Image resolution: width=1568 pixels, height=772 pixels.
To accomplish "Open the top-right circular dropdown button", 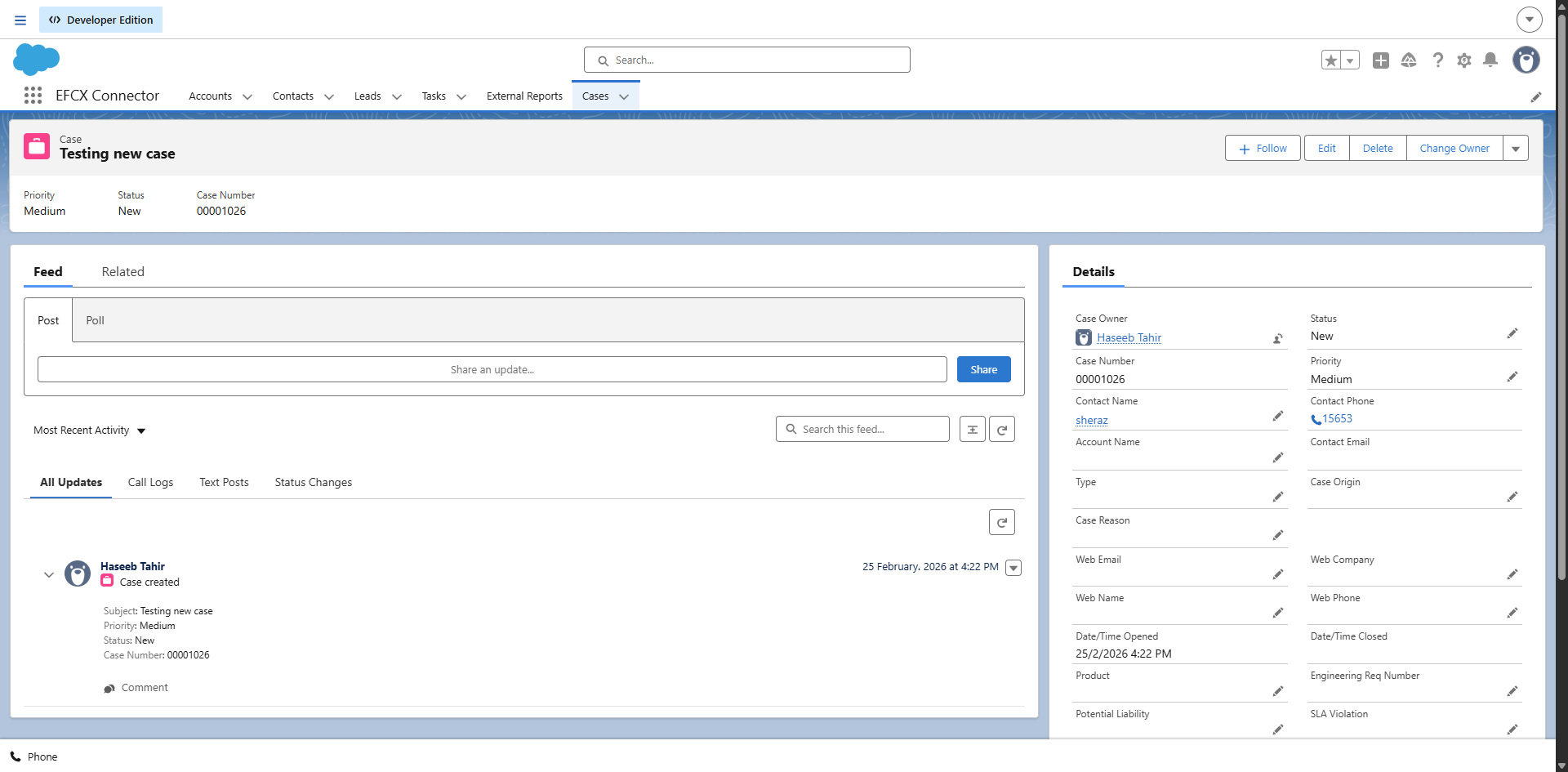I will tap(1530, 20).
